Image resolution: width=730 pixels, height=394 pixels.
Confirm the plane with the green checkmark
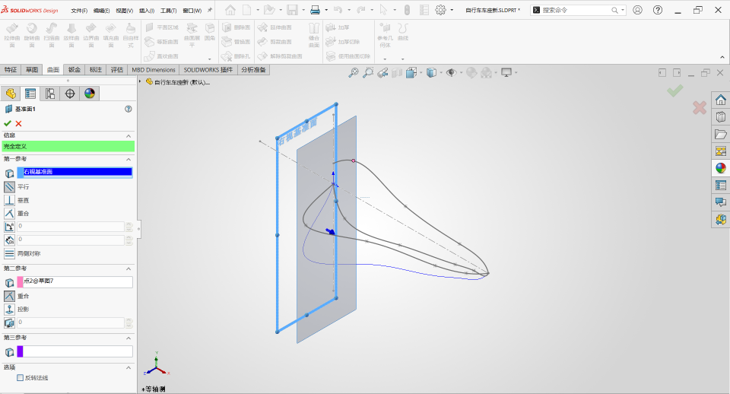point(7,123)
